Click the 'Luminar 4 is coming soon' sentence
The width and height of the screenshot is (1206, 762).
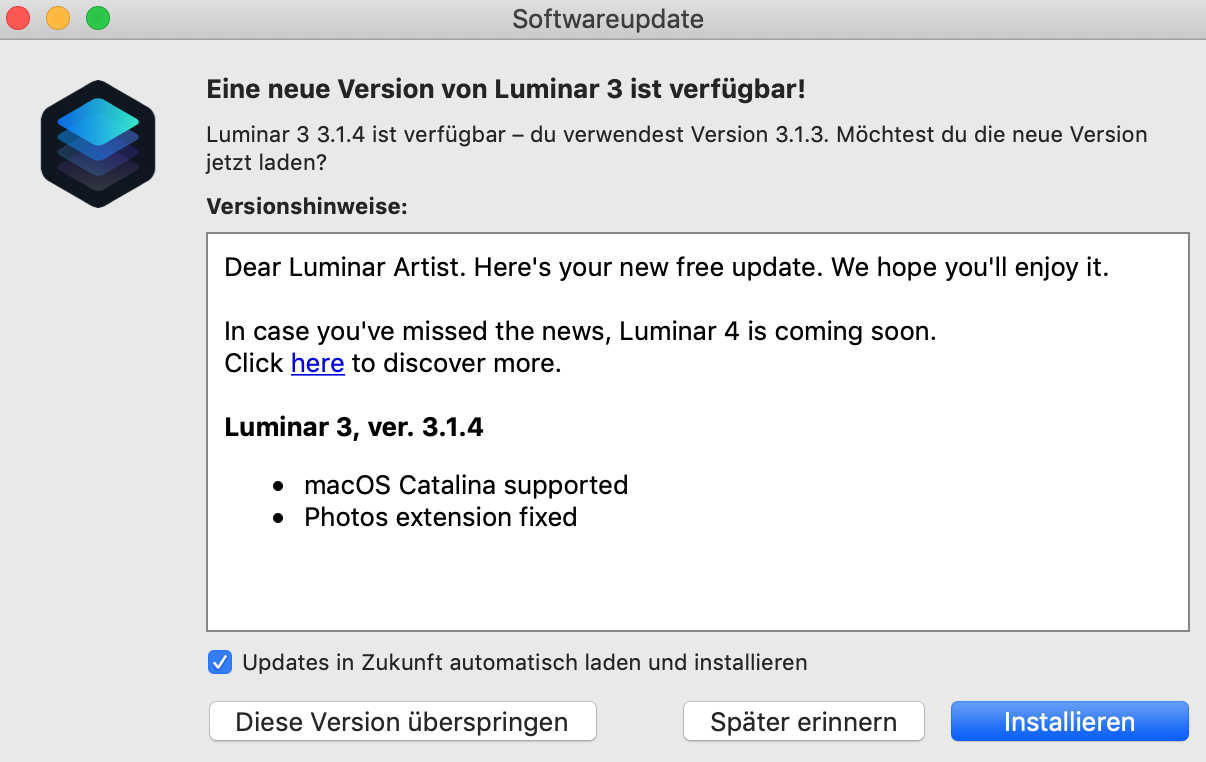pyautogui.click(x=580, y=331)
